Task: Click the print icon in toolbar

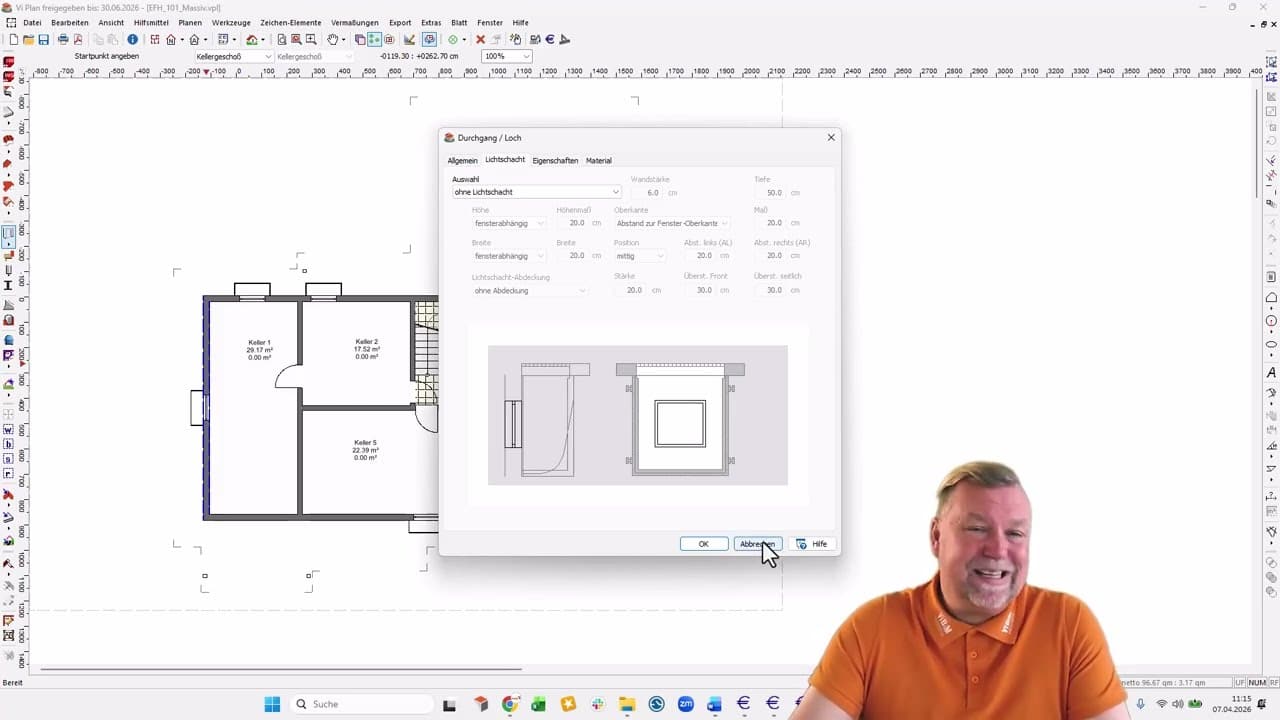Action: click(63, 40)
